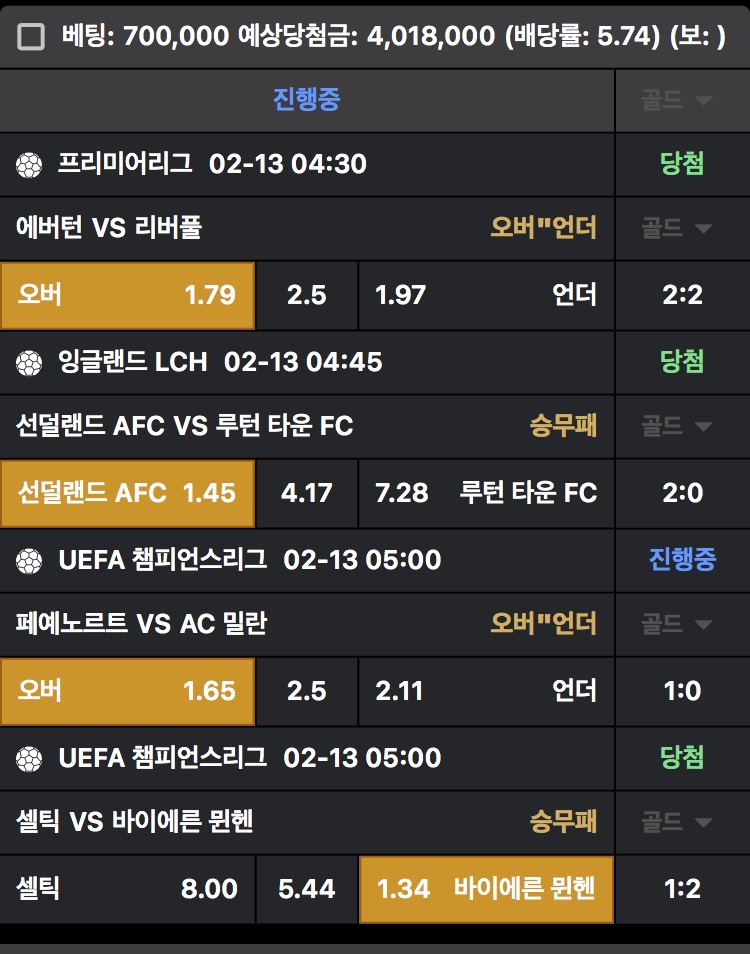Select 오버 1.65 for 페예노르트 match
Screen dimensions: 750x954
click(x=128, y=691)
